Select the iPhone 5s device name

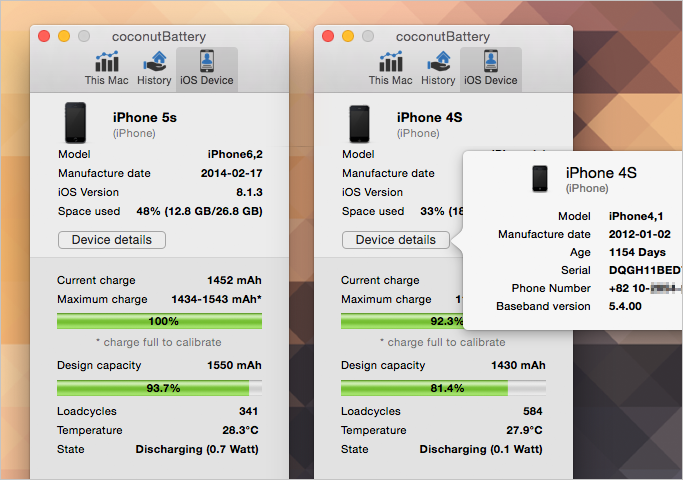[x=145, y=118]
